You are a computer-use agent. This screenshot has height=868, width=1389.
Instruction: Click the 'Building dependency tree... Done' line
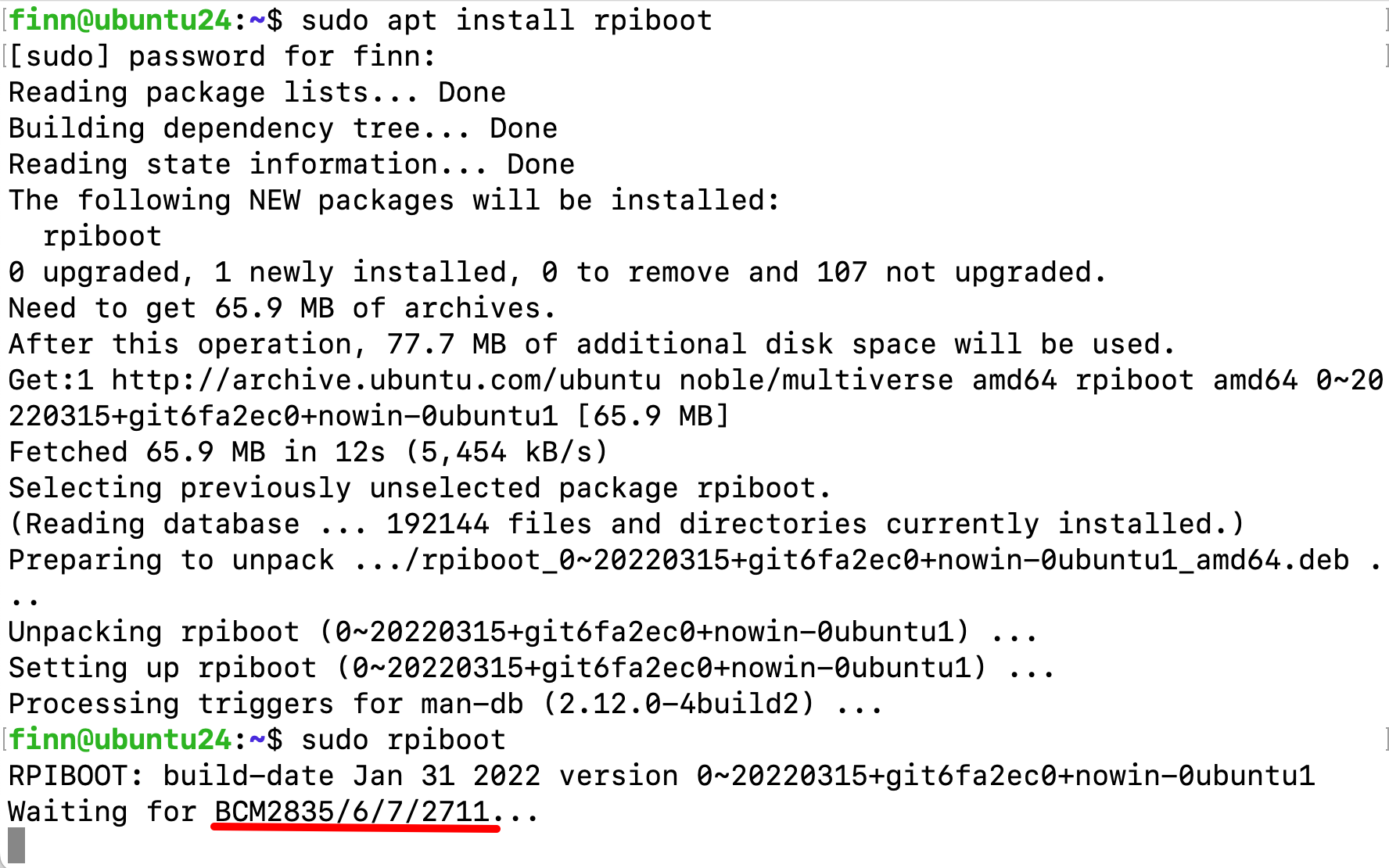point(283,128)
